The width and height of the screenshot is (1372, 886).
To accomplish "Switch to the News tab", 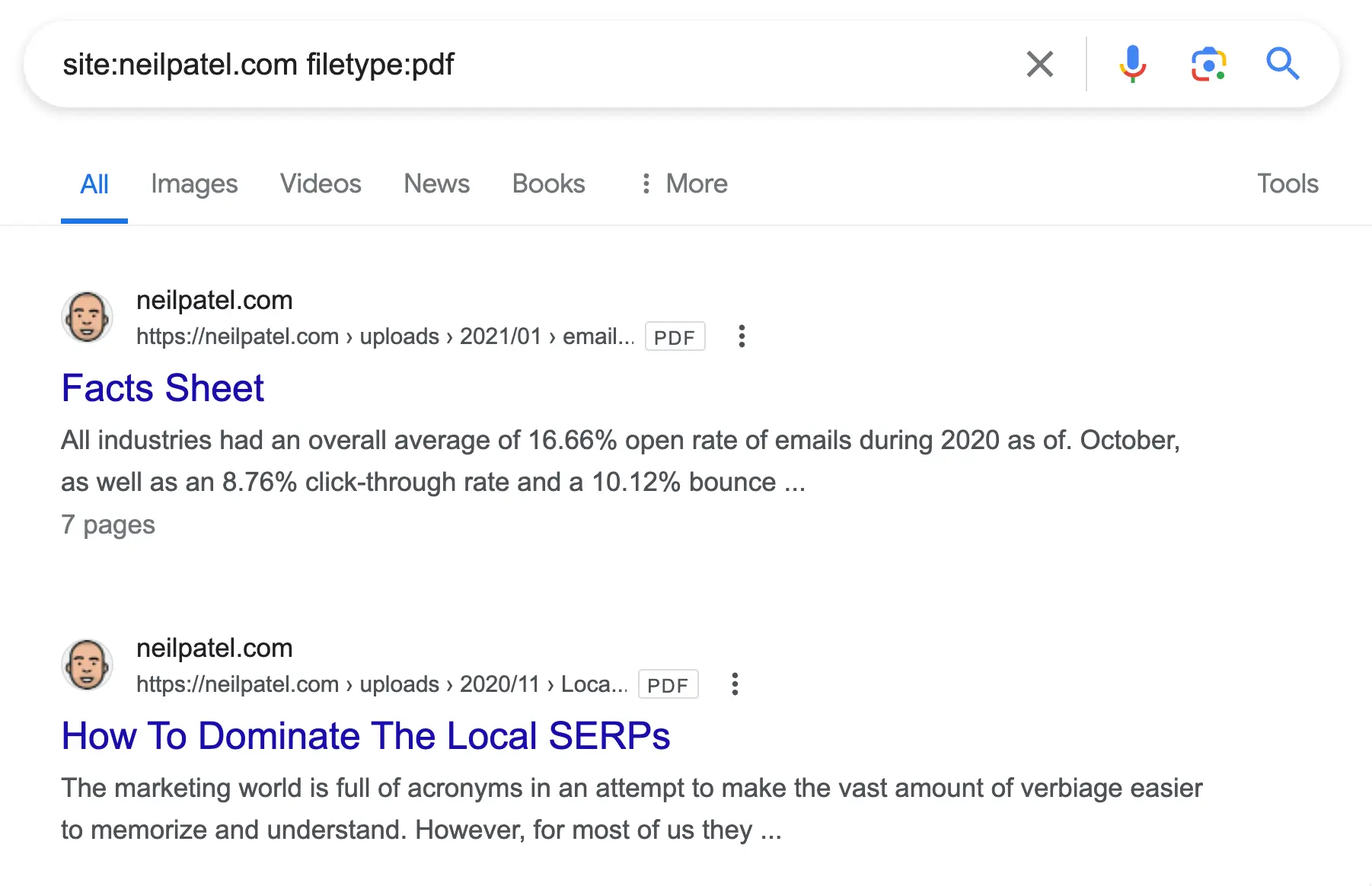I will (x=436, y=183).
